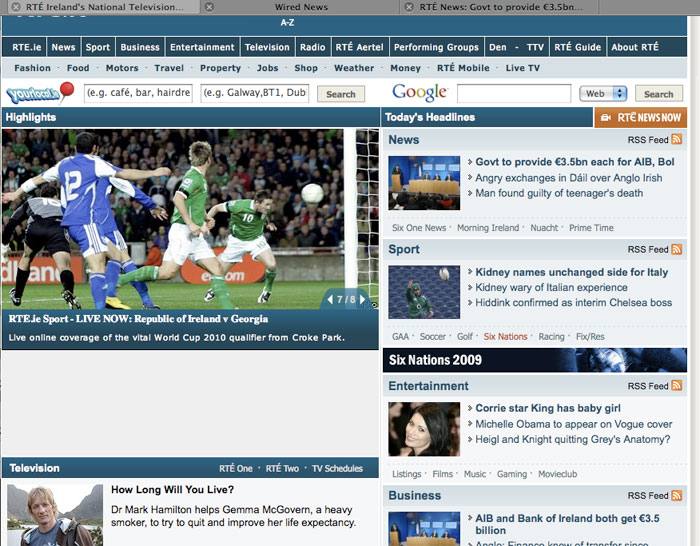
Task: Click the yourlocal Search button
Action: click(x=341, y=94)
